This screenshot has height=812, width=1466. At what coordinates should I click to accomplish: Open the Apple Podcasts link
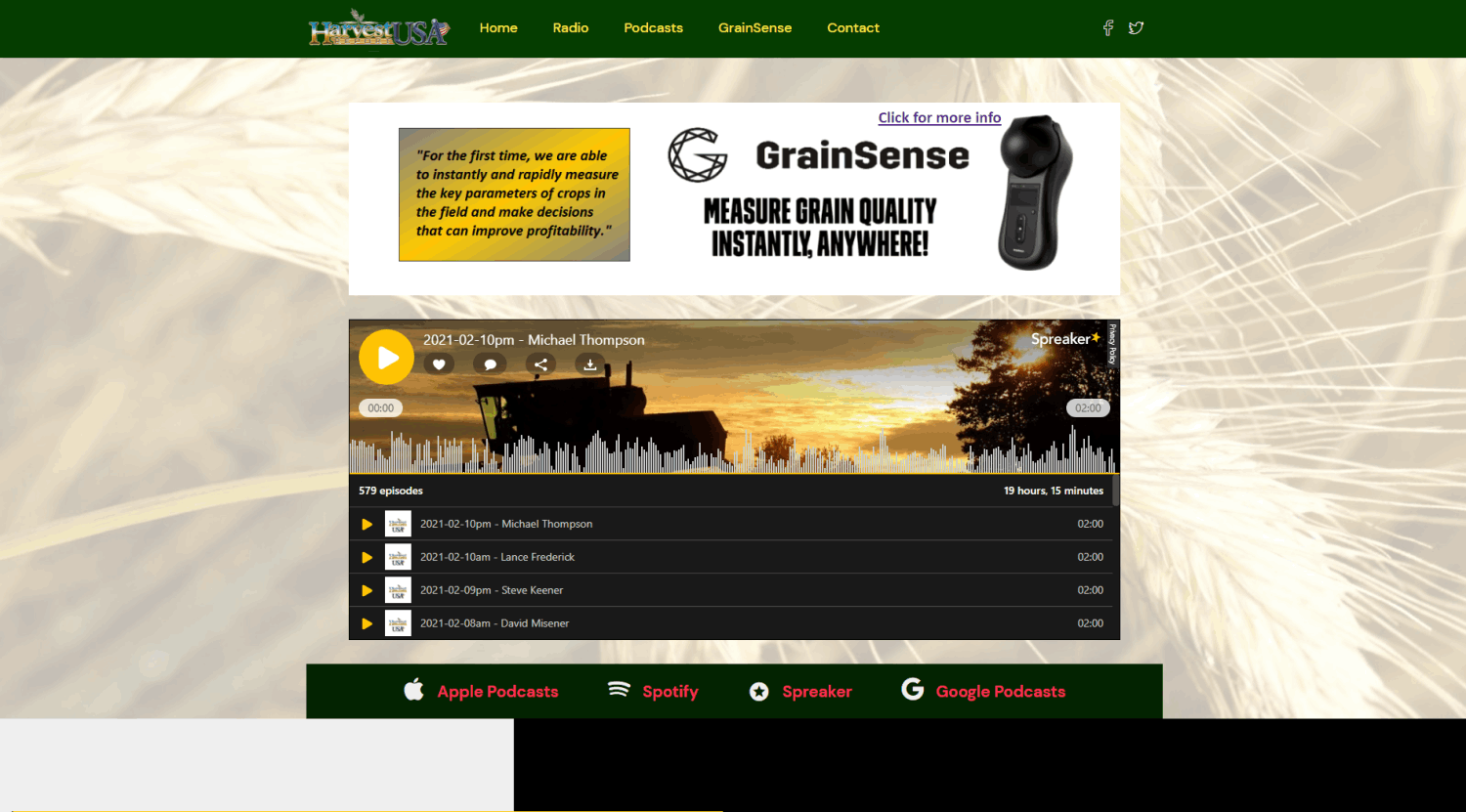(x=497, y=691)
